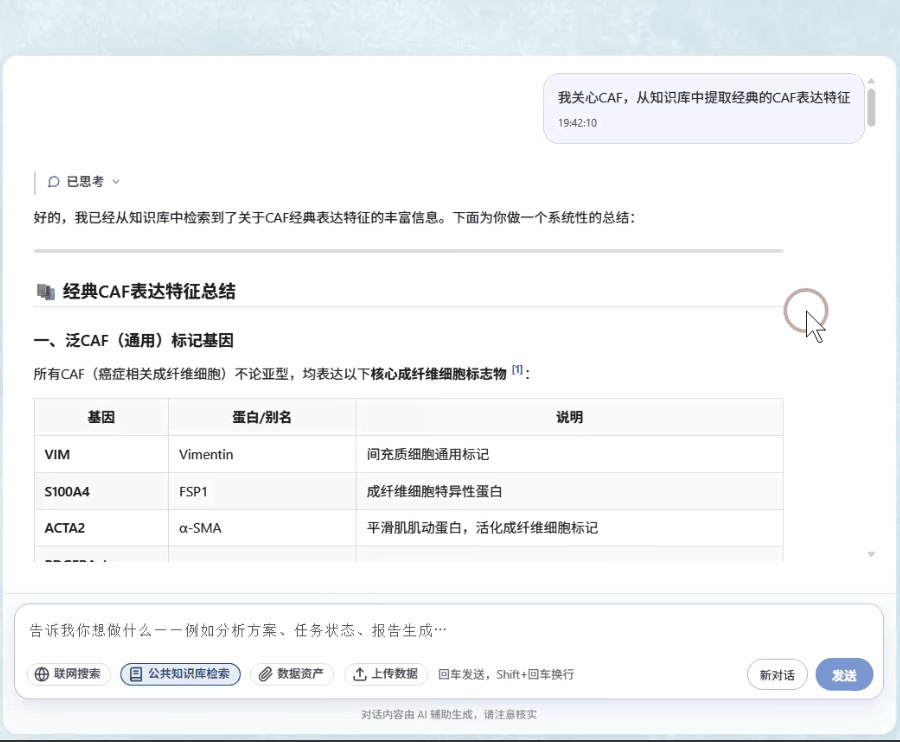This screenshot has height=742, width=900.
Task: Click the document icon in 公共知识库检索
Action: [x=136, y=674]
